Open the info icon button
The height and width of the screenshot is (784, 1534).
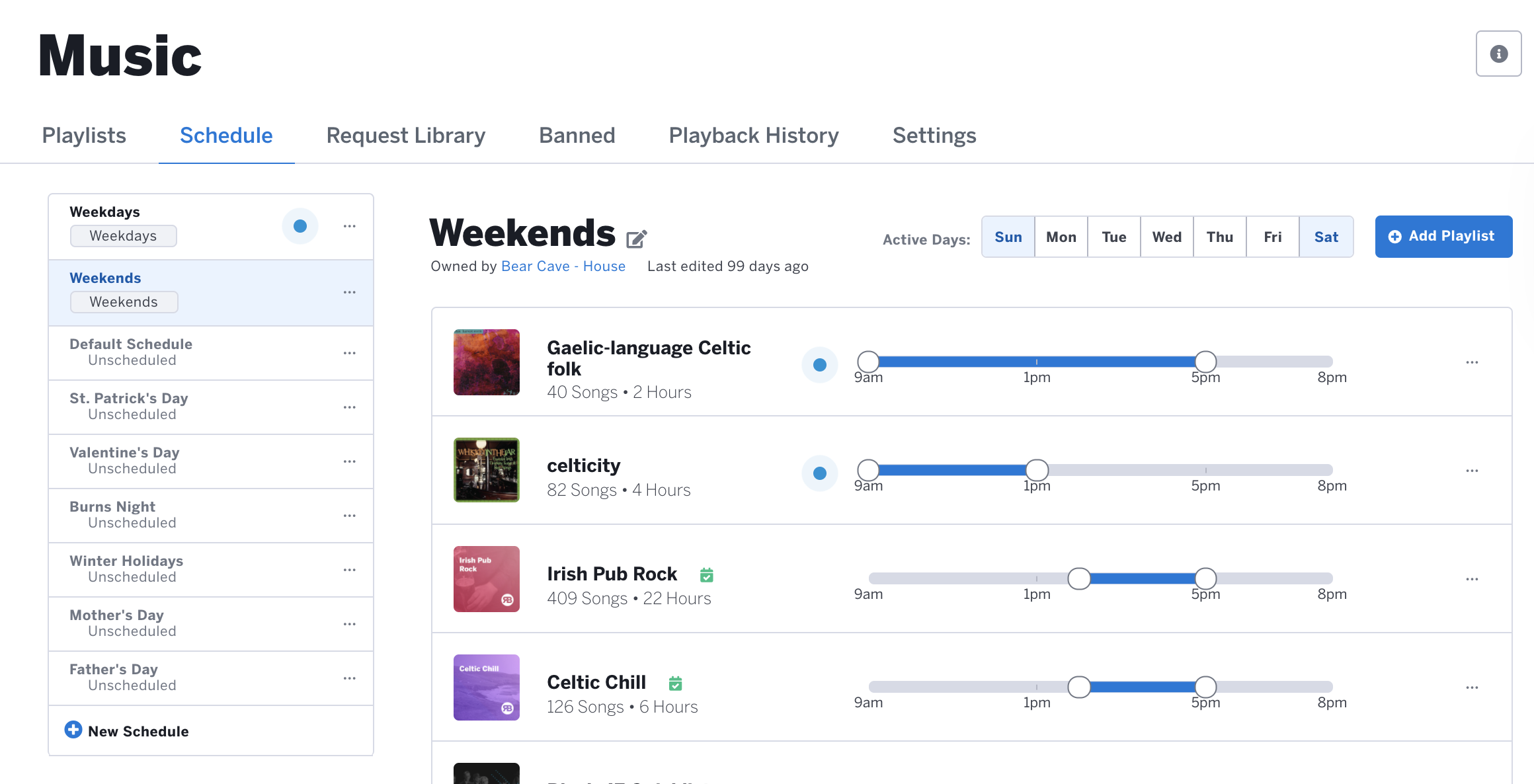pos(1498,54)
